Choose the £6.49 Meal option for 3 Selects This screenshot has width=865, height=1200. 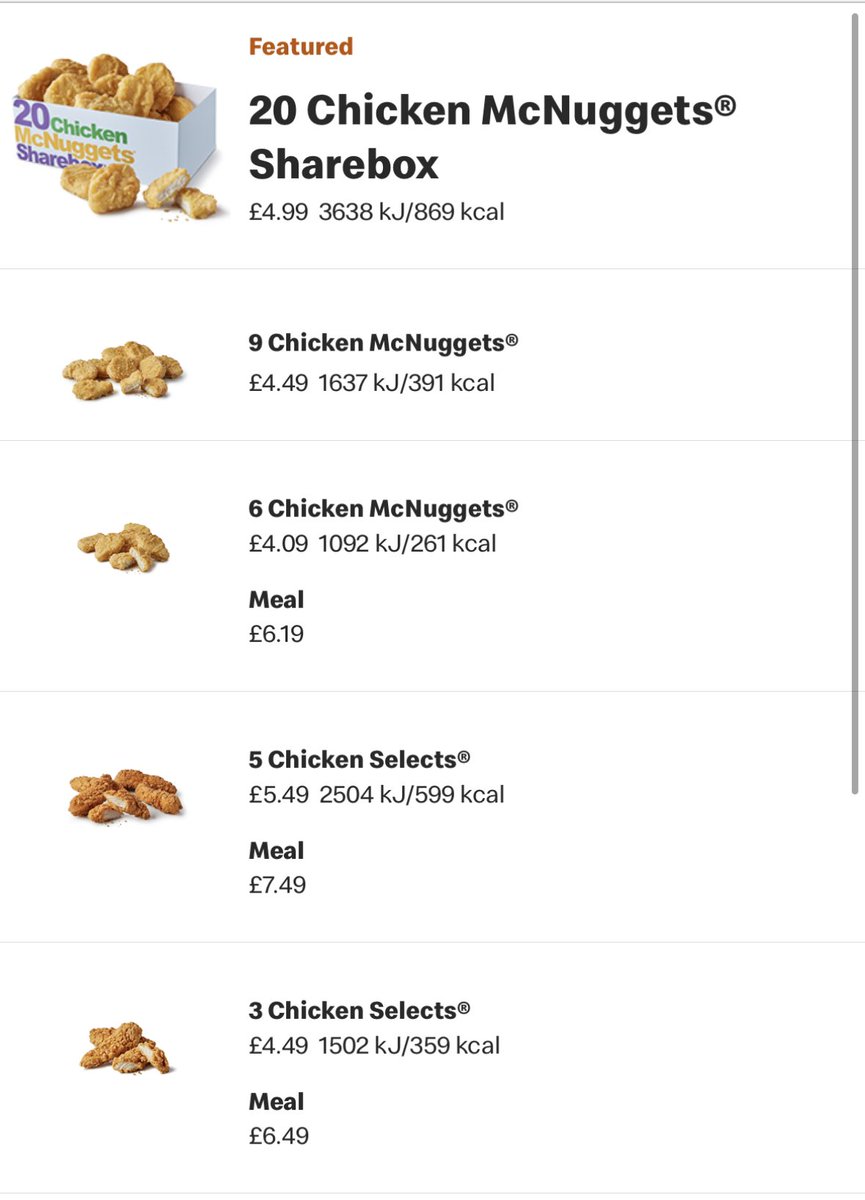coord(278,1120)
